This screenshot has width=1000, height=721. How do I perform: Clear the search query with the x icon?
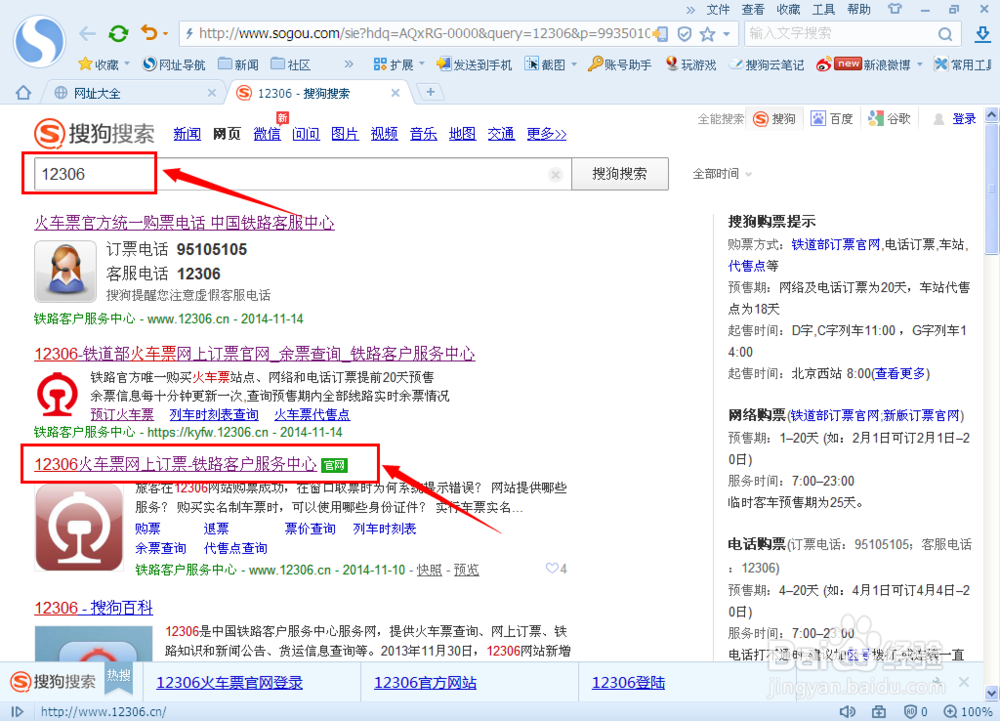click(555, 175)
